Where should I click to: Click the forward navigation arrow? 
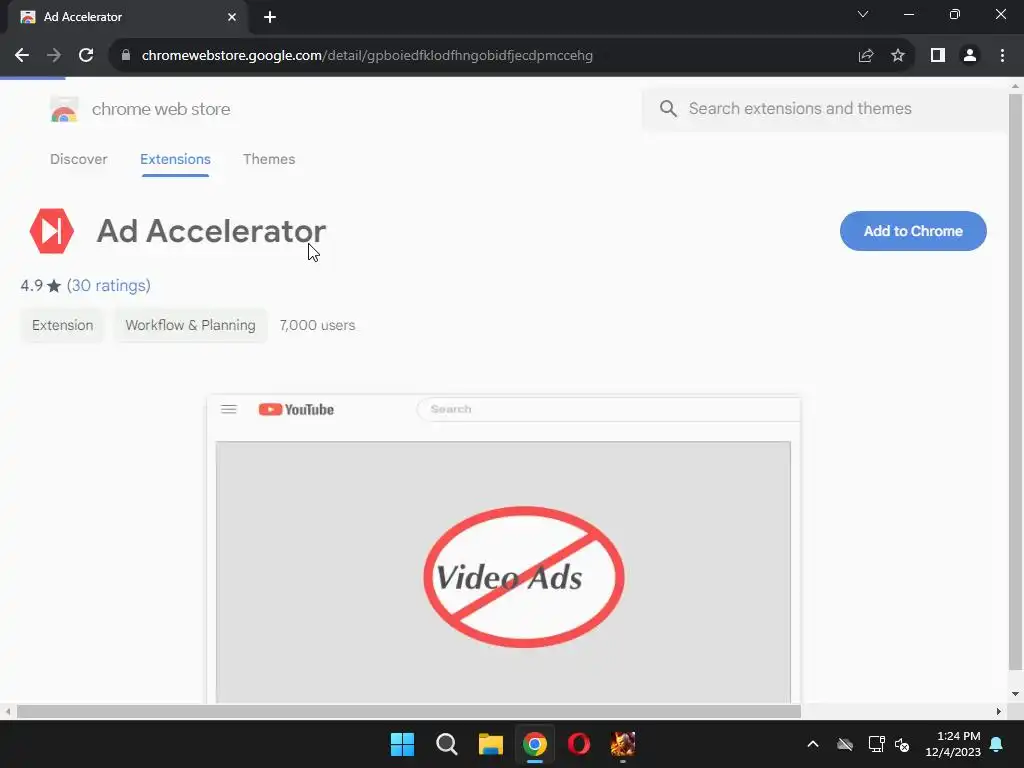(54, 56)
